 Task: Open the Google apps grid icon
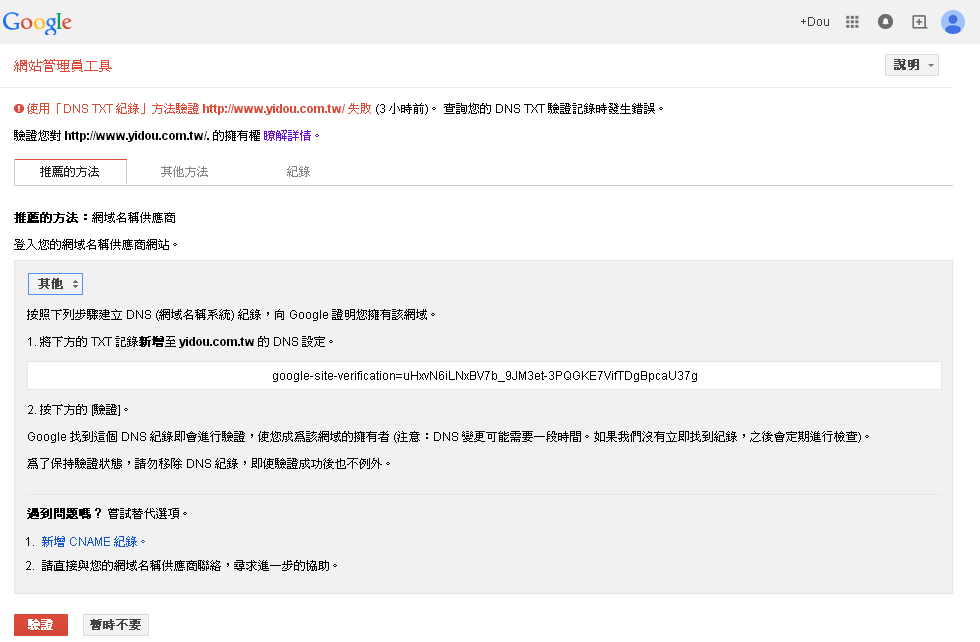852,22
